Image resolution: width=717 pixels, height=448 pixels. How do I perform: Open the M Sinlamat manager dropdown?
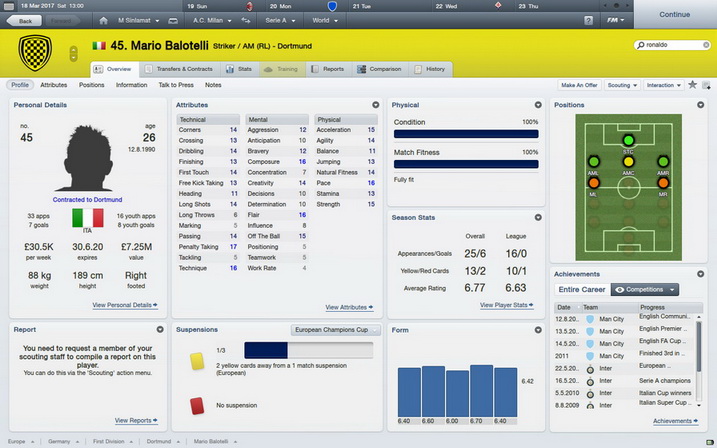pyautogui.click(x=138, y=21)
